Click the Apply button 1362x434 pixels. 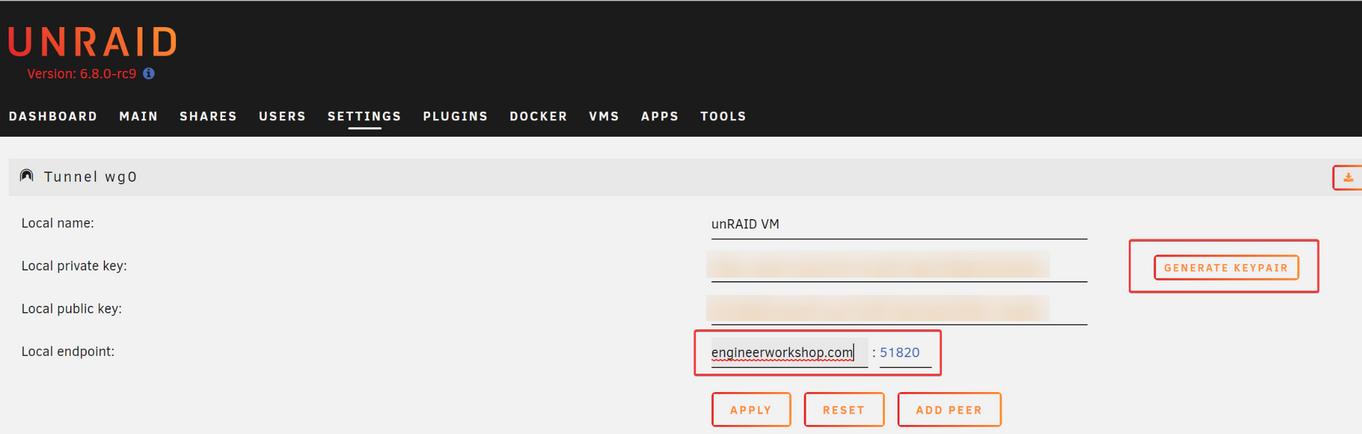(751, 410)
